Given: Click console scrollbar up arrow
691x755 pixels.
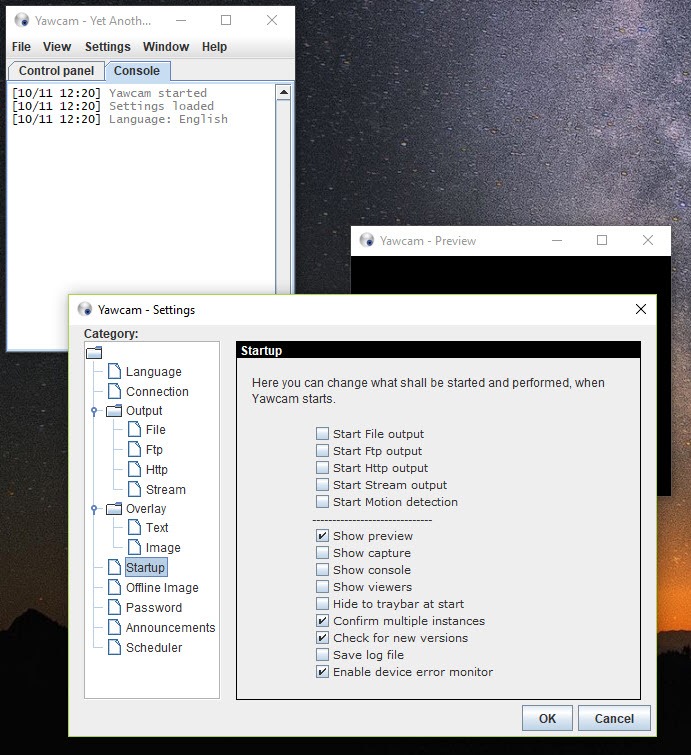Looking at the screenshot, I should (x=284, y=92).
